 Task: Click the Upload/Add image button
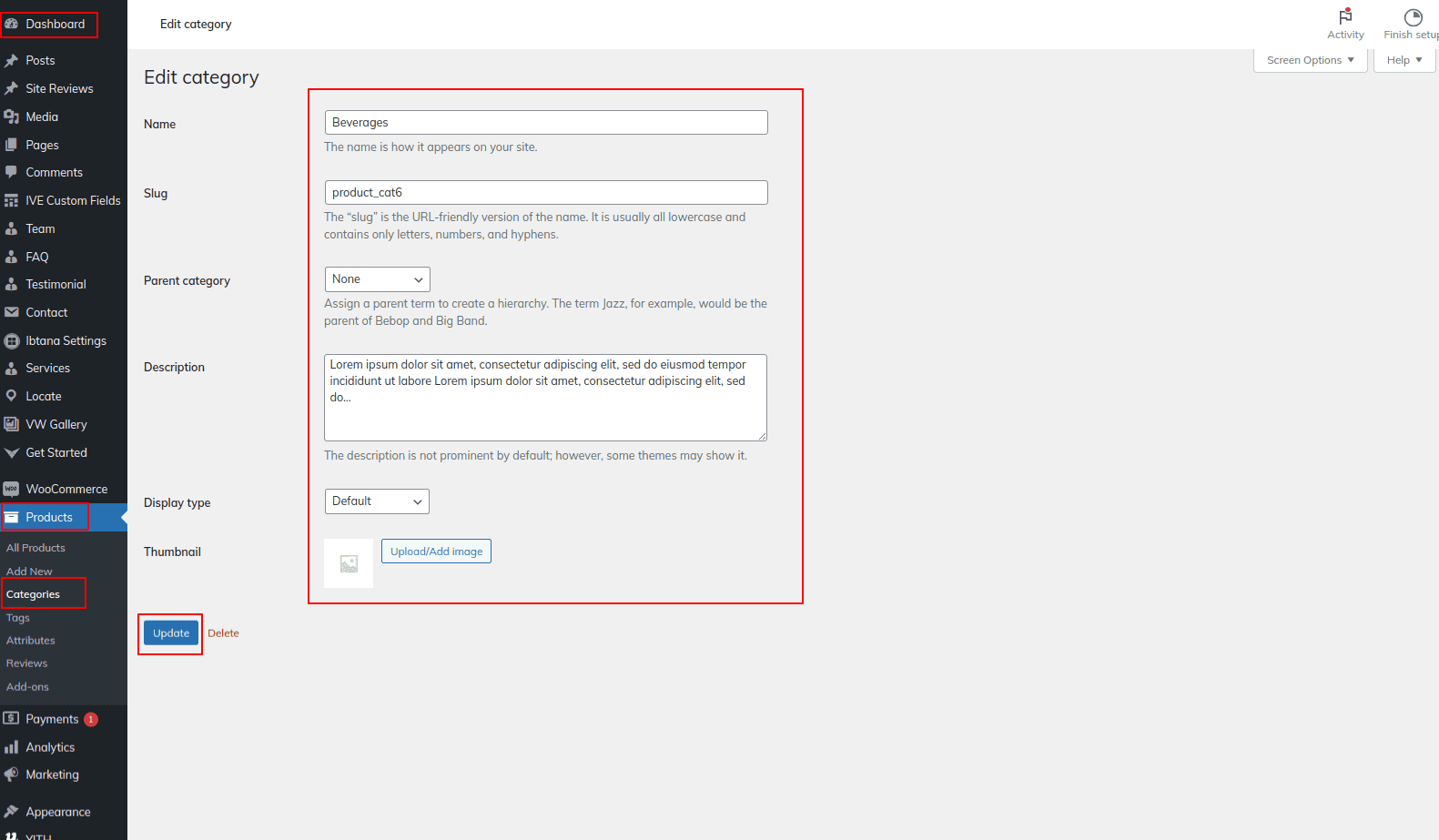(436, 552)
